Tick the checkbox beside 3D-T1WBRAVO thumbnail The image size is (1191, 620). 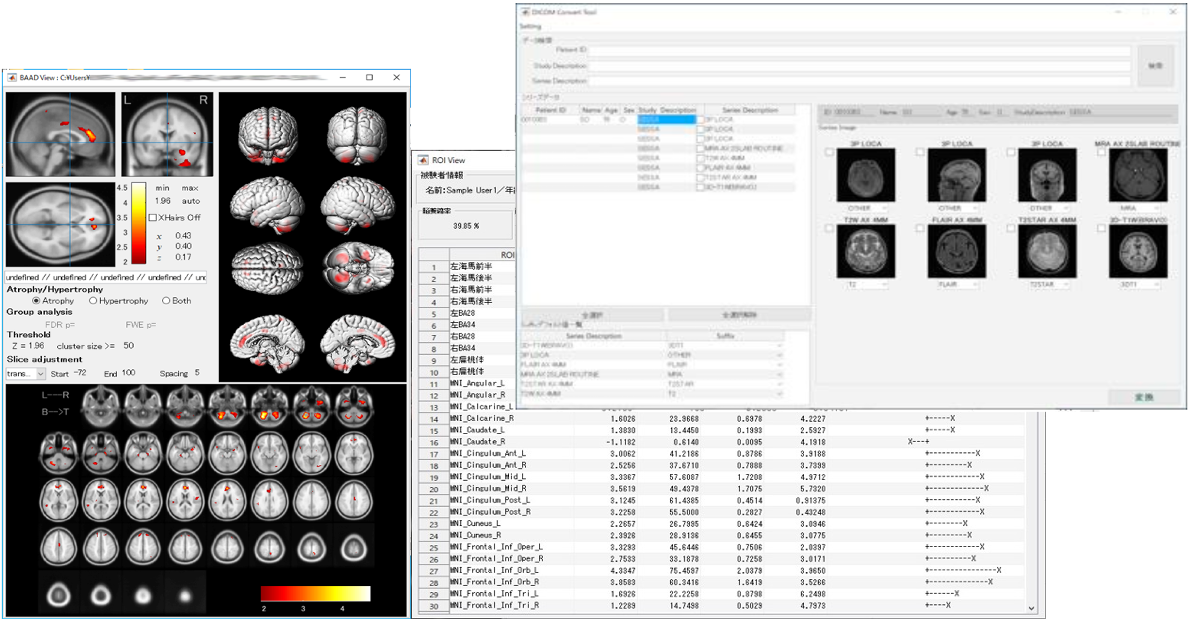point(1102,229)
